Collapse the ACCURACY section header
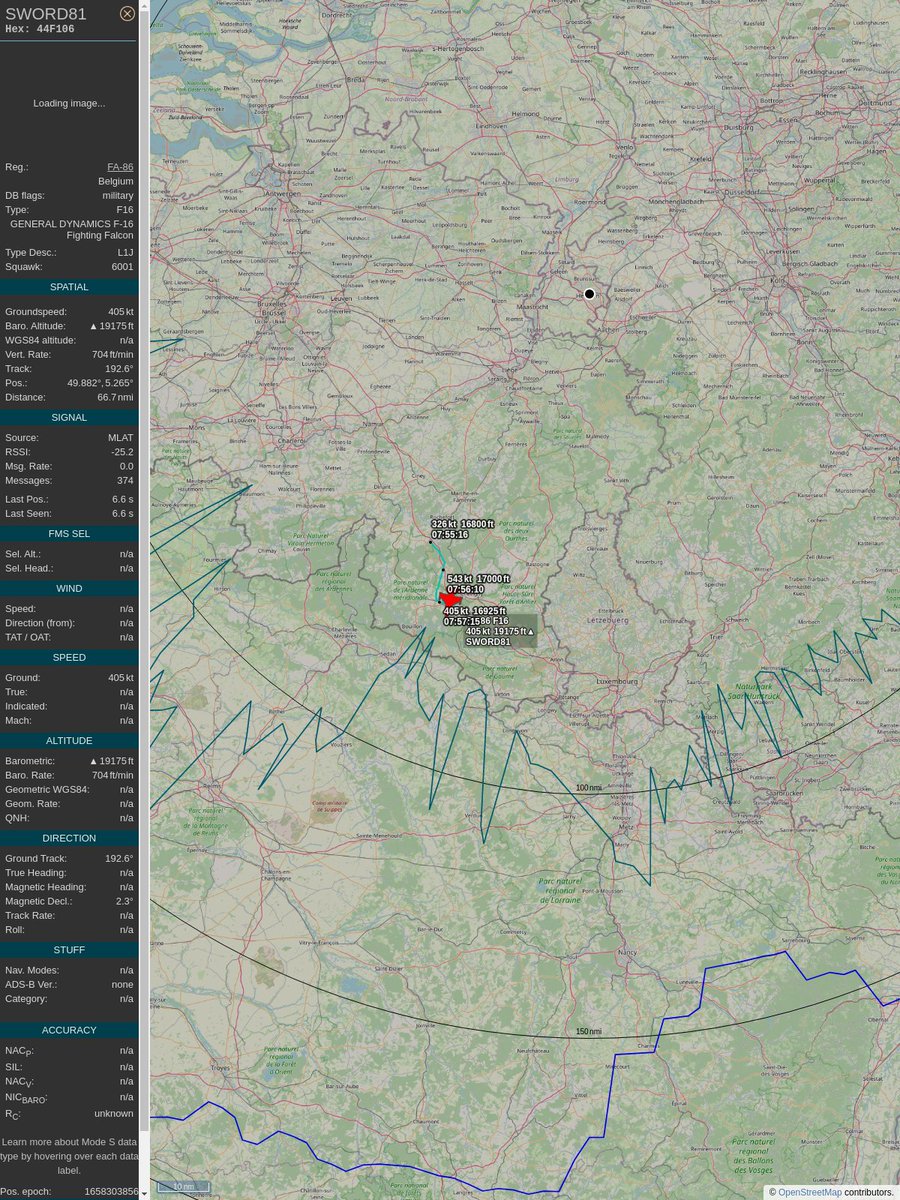The width and height of the screenshot is (900, 1200). (67, 1029)
